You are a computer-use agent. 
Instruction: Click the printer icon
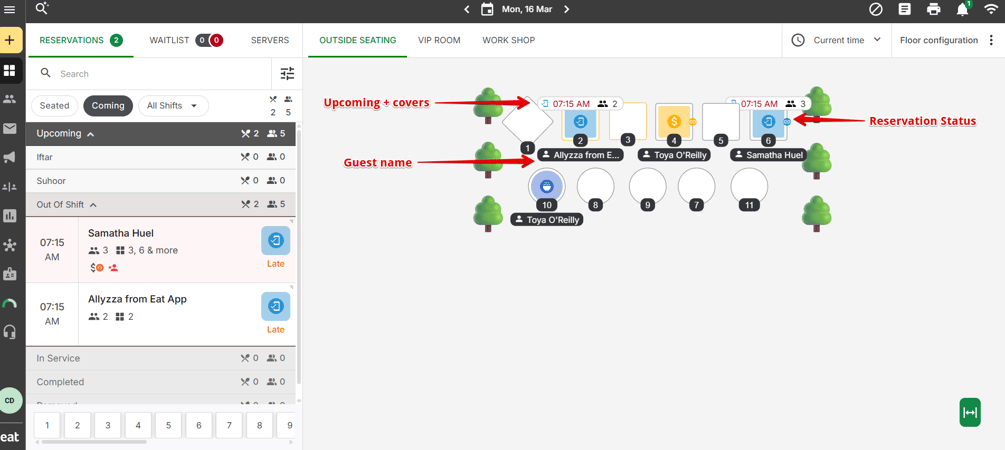(933, 9)
